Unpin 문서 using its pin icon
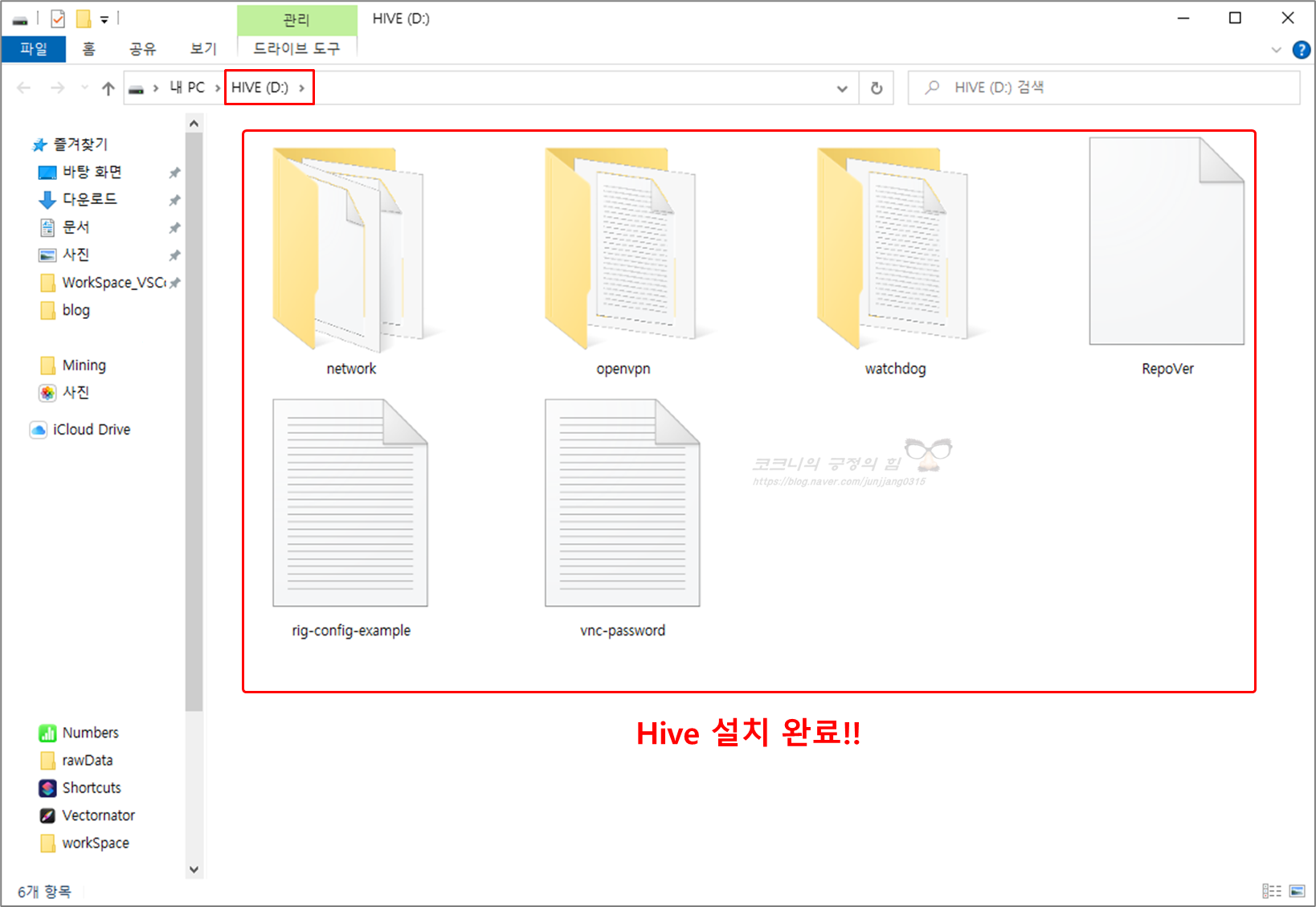 [174, 228]
